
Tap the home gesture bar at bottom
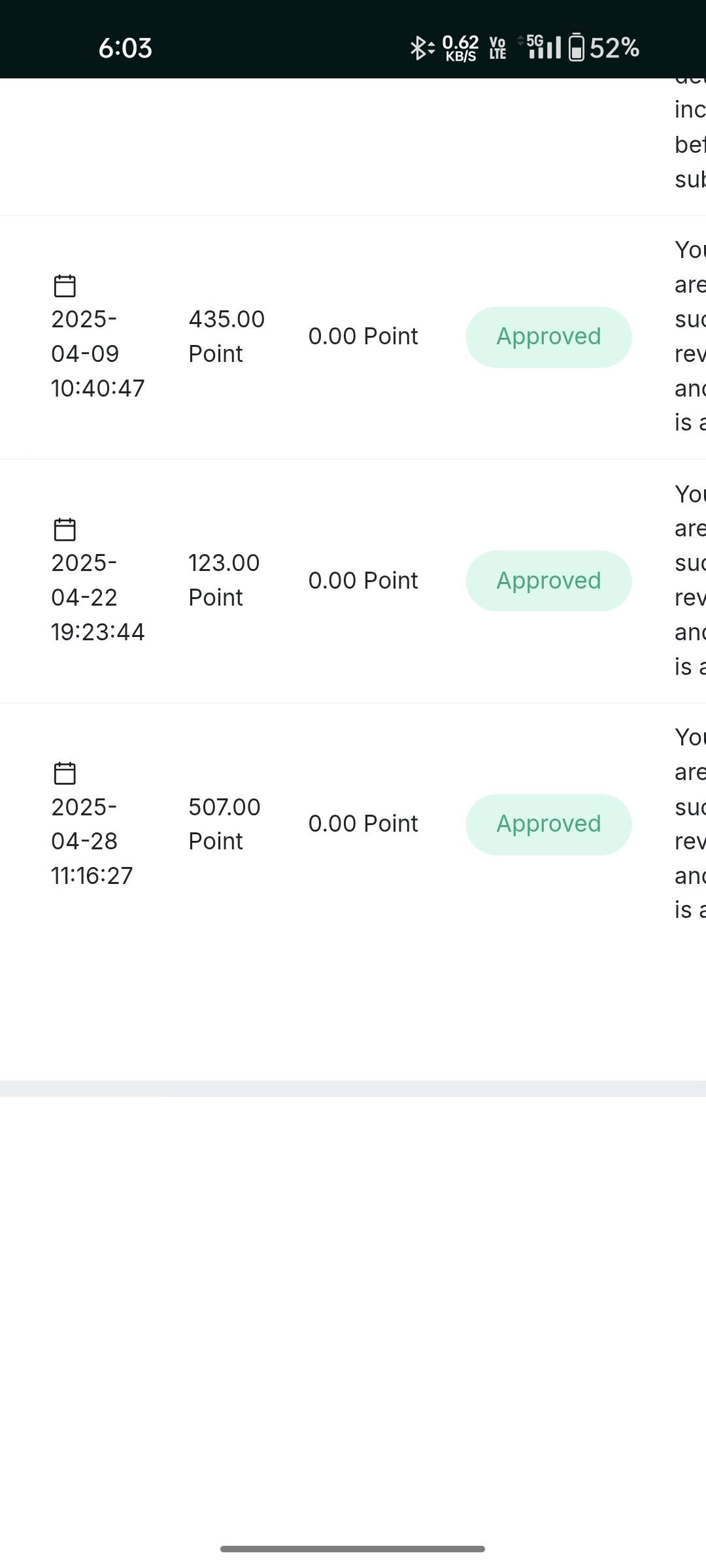click(352, 1549)
